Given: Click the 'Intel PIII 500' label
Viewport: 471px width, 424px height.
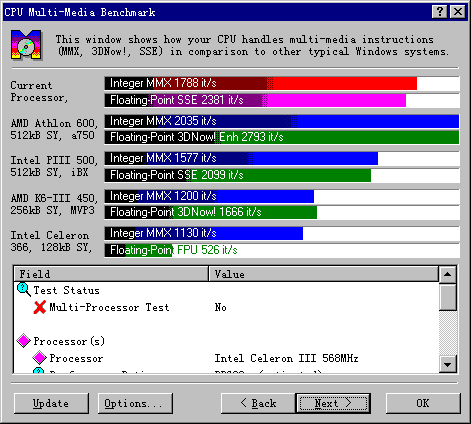Looking at the screenshot, I should point(54,166).
